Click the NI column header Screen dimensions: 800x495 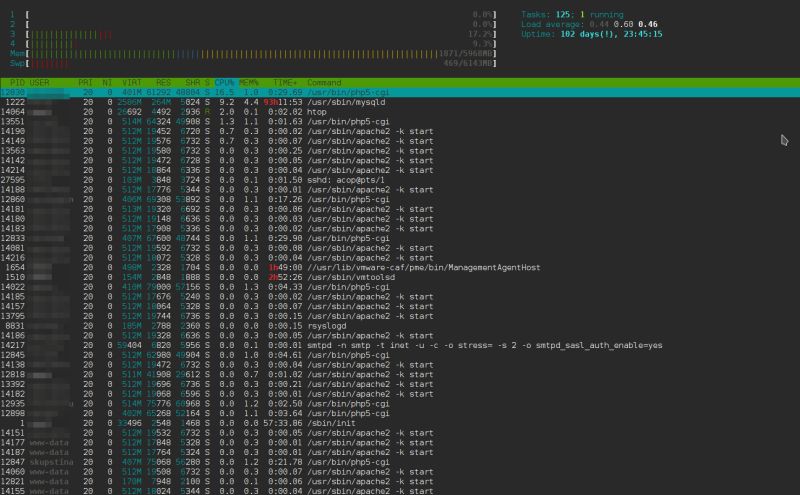coord(107,83)
